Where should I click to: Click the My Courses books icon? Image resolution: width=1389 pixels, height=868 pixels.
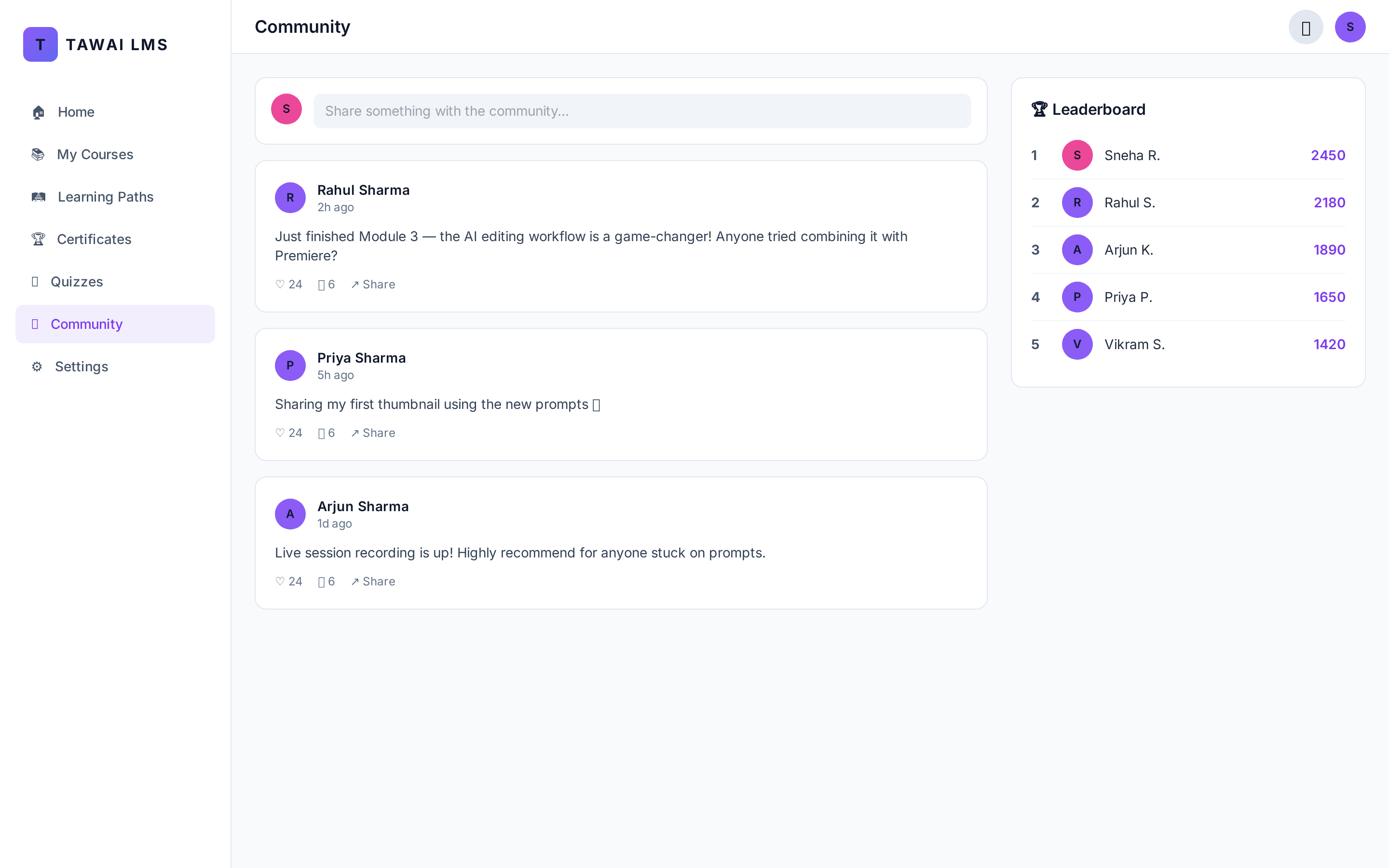[x=38, y=154]
